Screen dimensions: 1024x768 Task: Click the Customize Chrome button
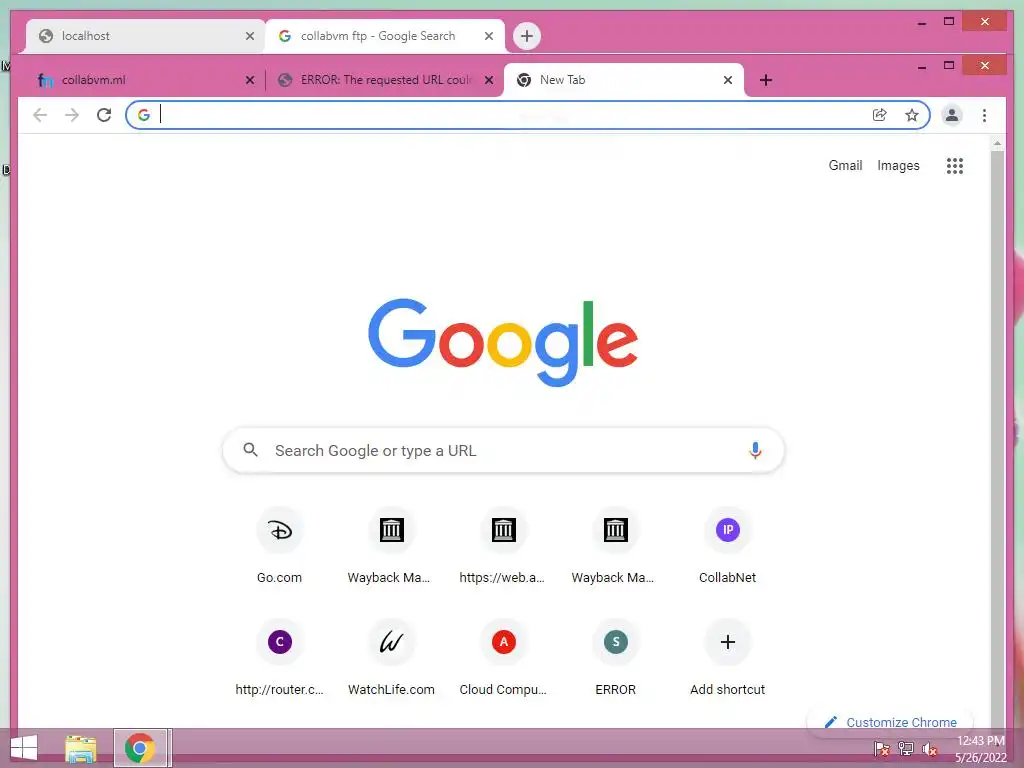click(x=890, y=722)
